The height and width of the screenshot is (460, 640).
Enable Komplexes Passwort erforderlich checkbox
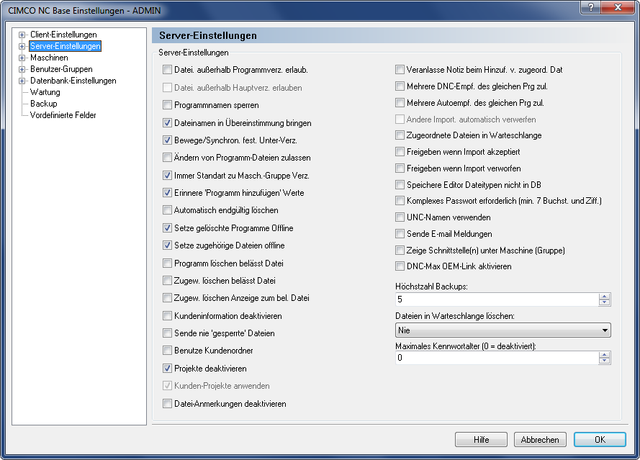(x=400, y=201)
